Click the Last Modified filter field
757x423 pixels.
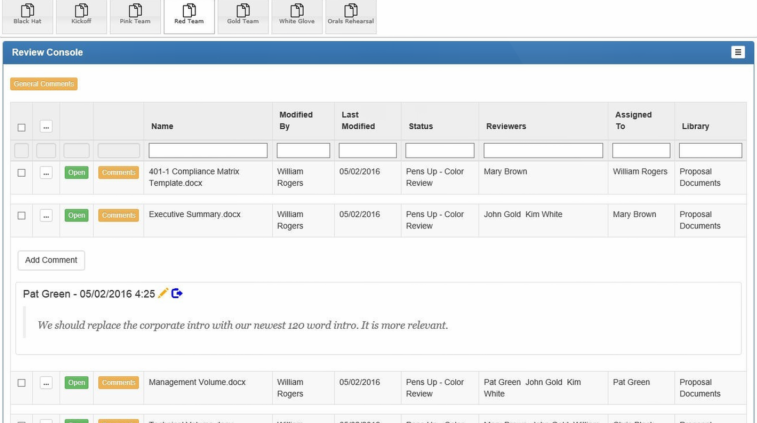tap(367, 151)
